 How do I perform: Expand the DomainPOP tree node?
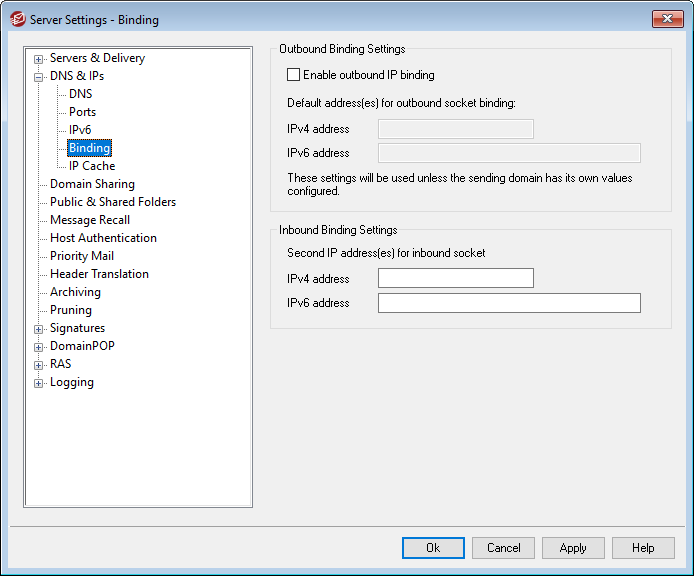[x=39, y=347]
